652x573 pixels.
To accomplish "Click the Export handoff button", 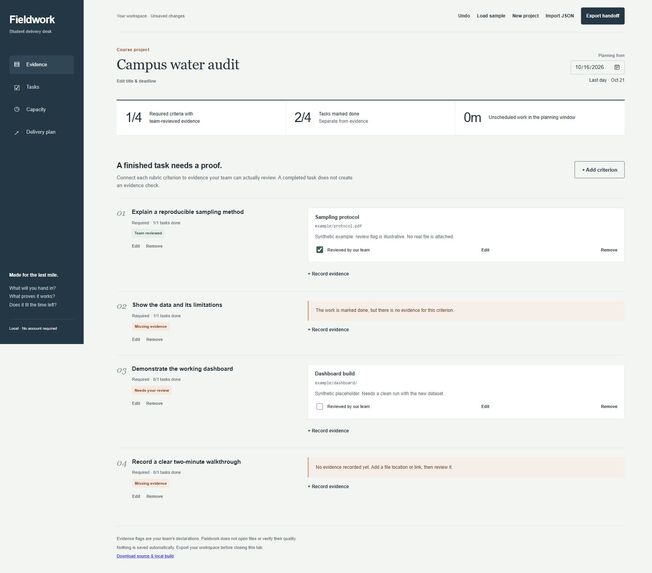I will click(603, 16).
